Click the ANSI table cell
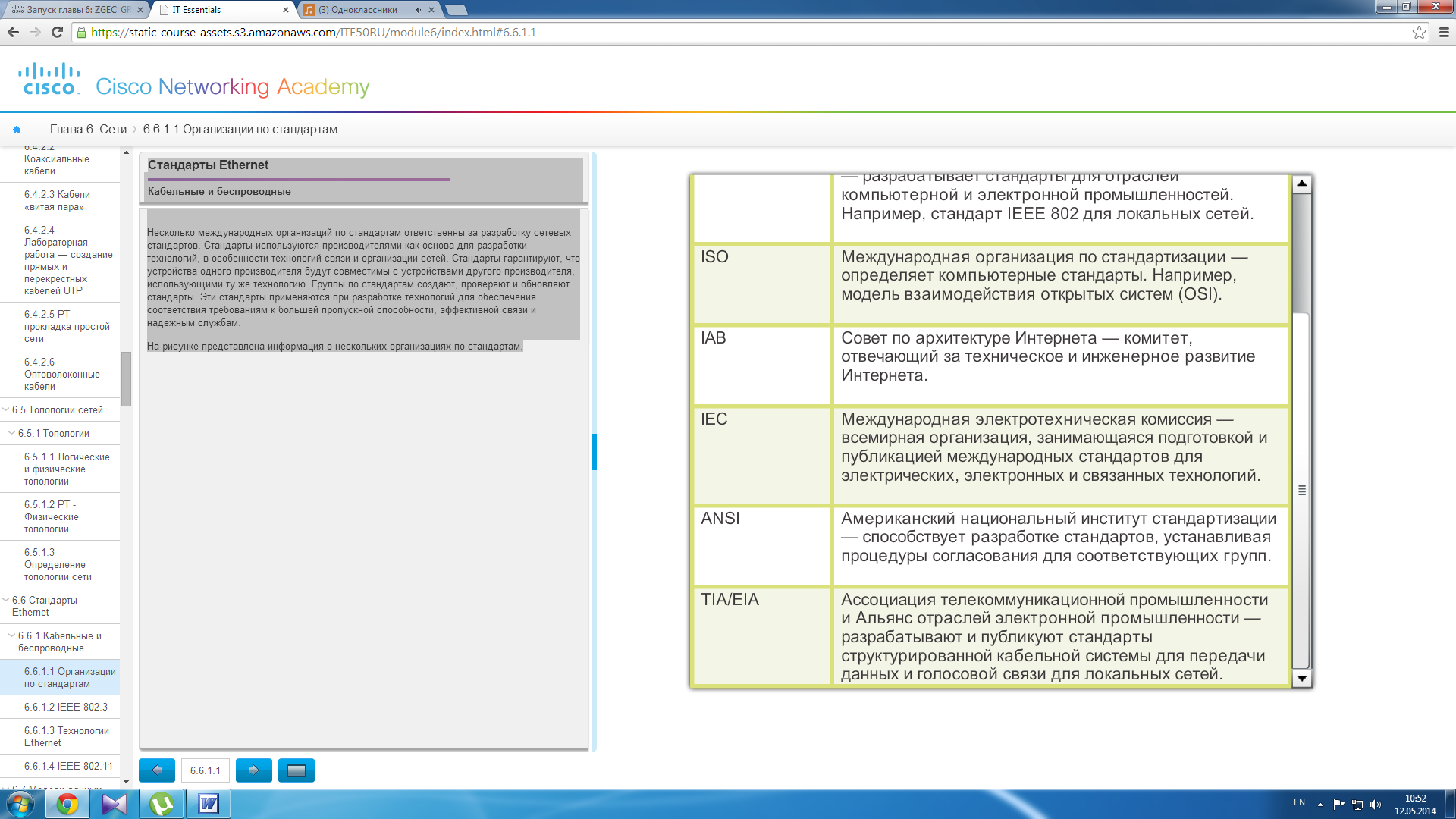 point(761,545)
